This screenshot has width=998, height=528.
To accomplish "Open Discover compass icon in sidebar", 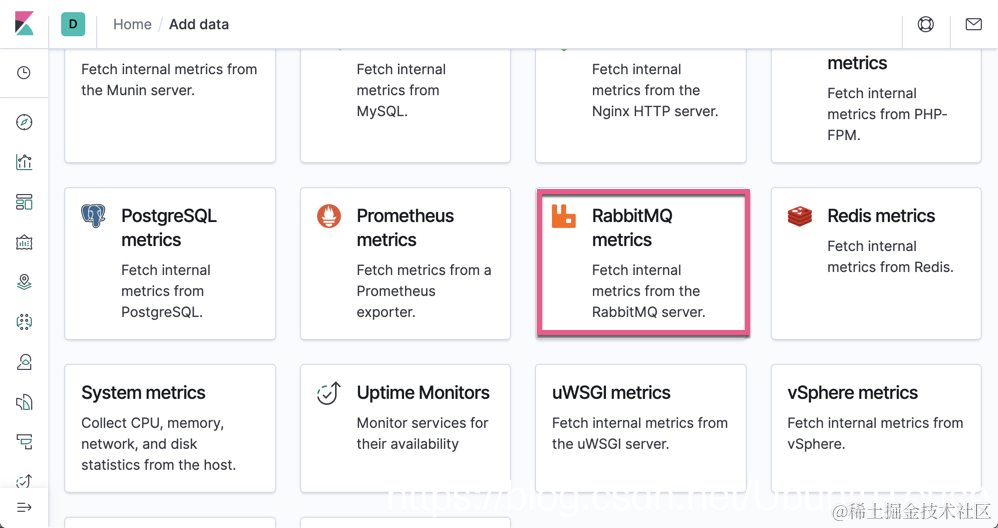I will click(24, 122).
